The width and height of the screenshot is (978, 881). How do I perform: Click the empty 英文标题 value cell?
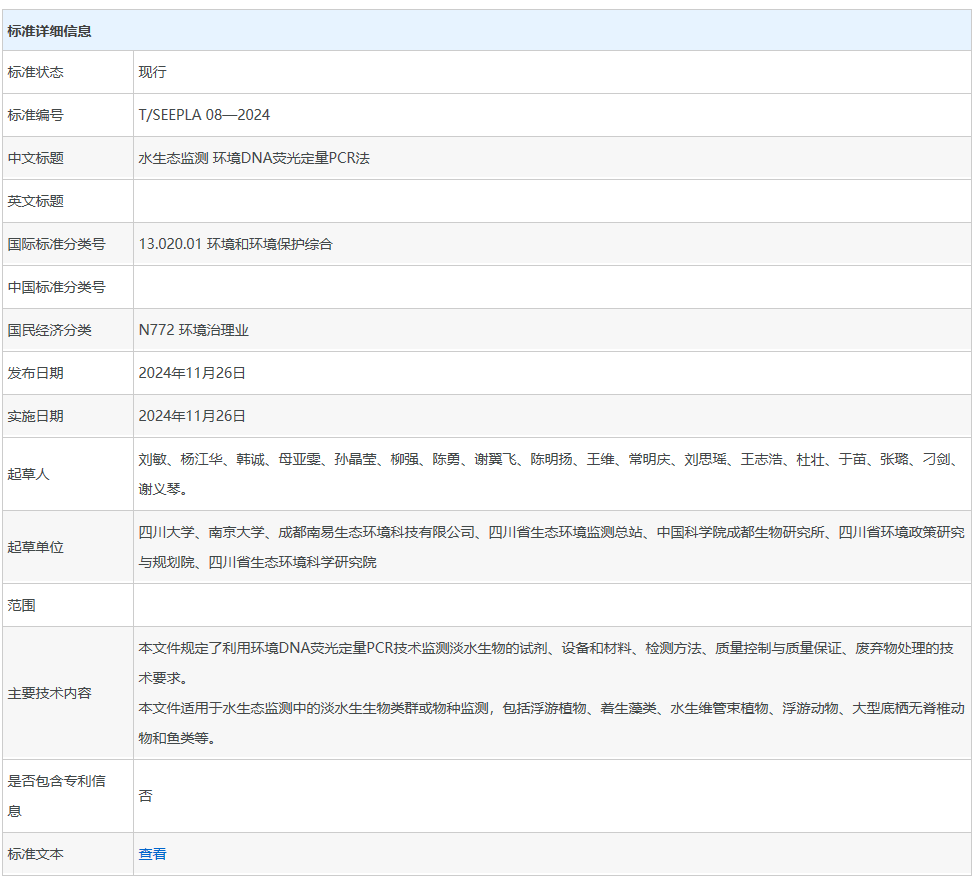(x=551, y=201)
